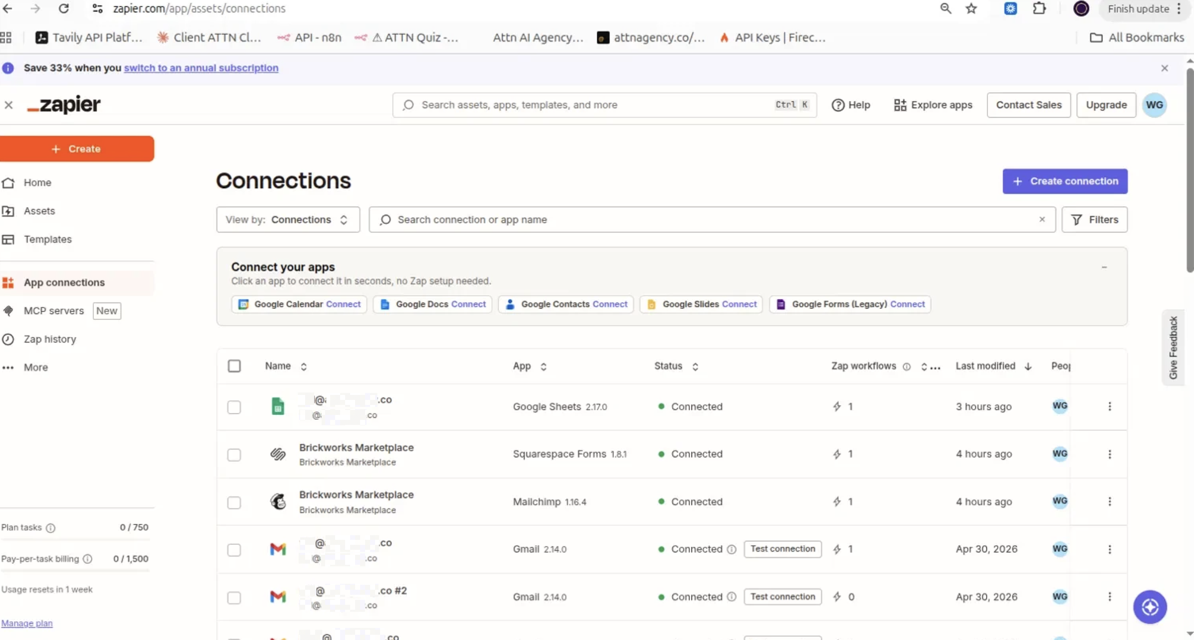Viewport: 1194px width, 640px height.
Task: Click the switch to an annual subscription link
Action: (x=201, y=68)
